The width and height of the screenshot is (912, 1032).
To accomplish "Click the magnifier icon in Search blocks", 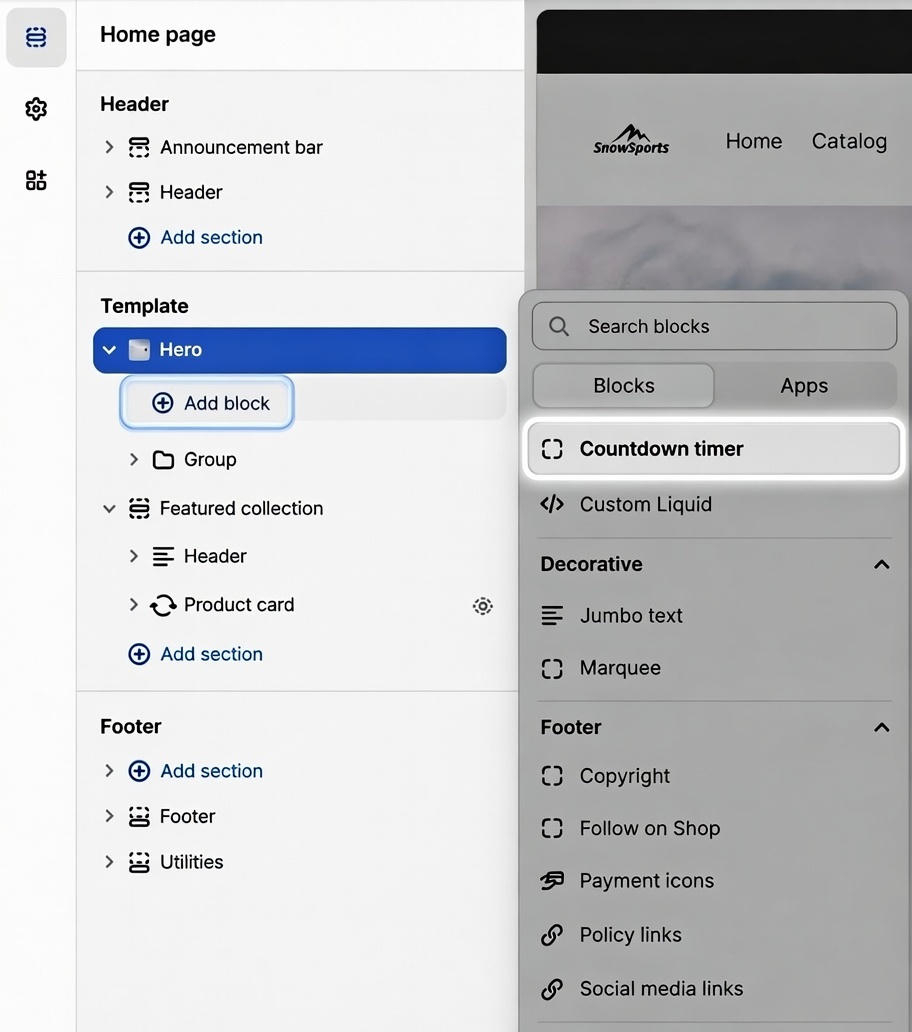I will pos(559,326).
